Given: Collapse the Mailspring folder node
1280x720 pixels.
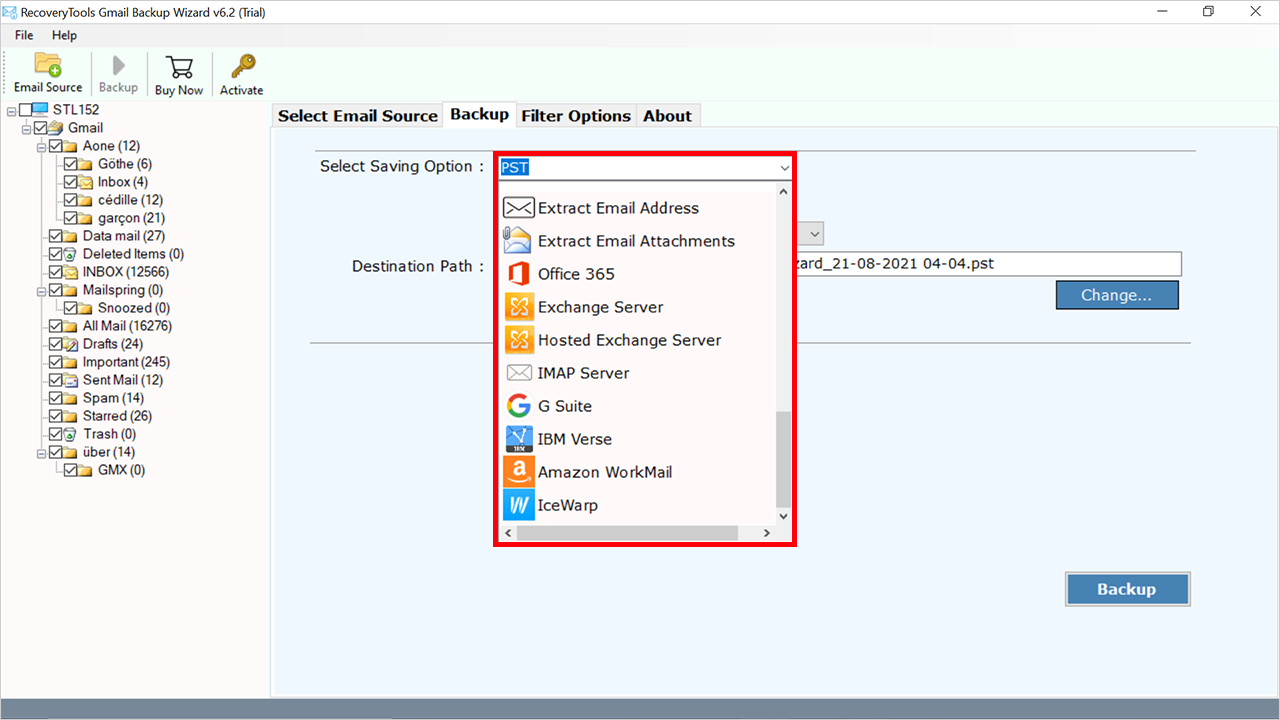Looking at the screenshot, I should pos(42,290).
